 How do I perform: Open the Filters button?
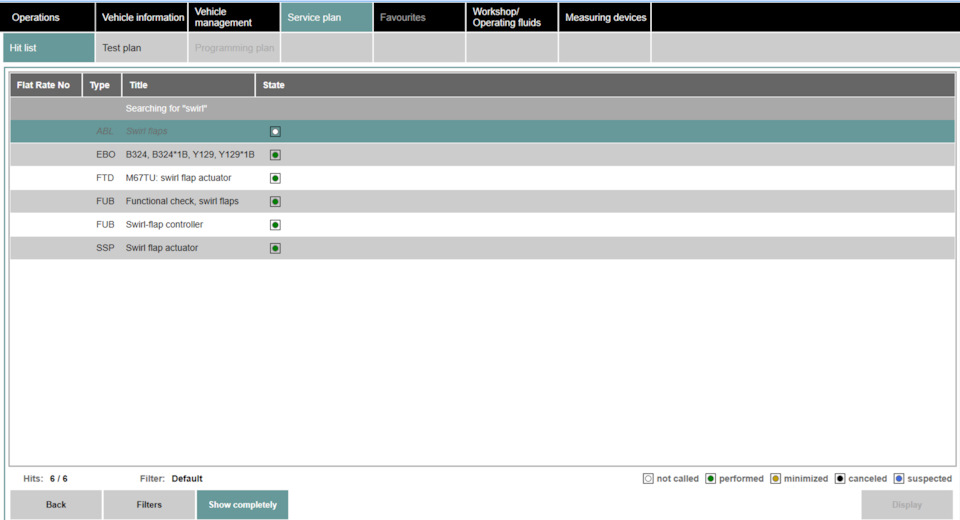click(x=149, y=505)
